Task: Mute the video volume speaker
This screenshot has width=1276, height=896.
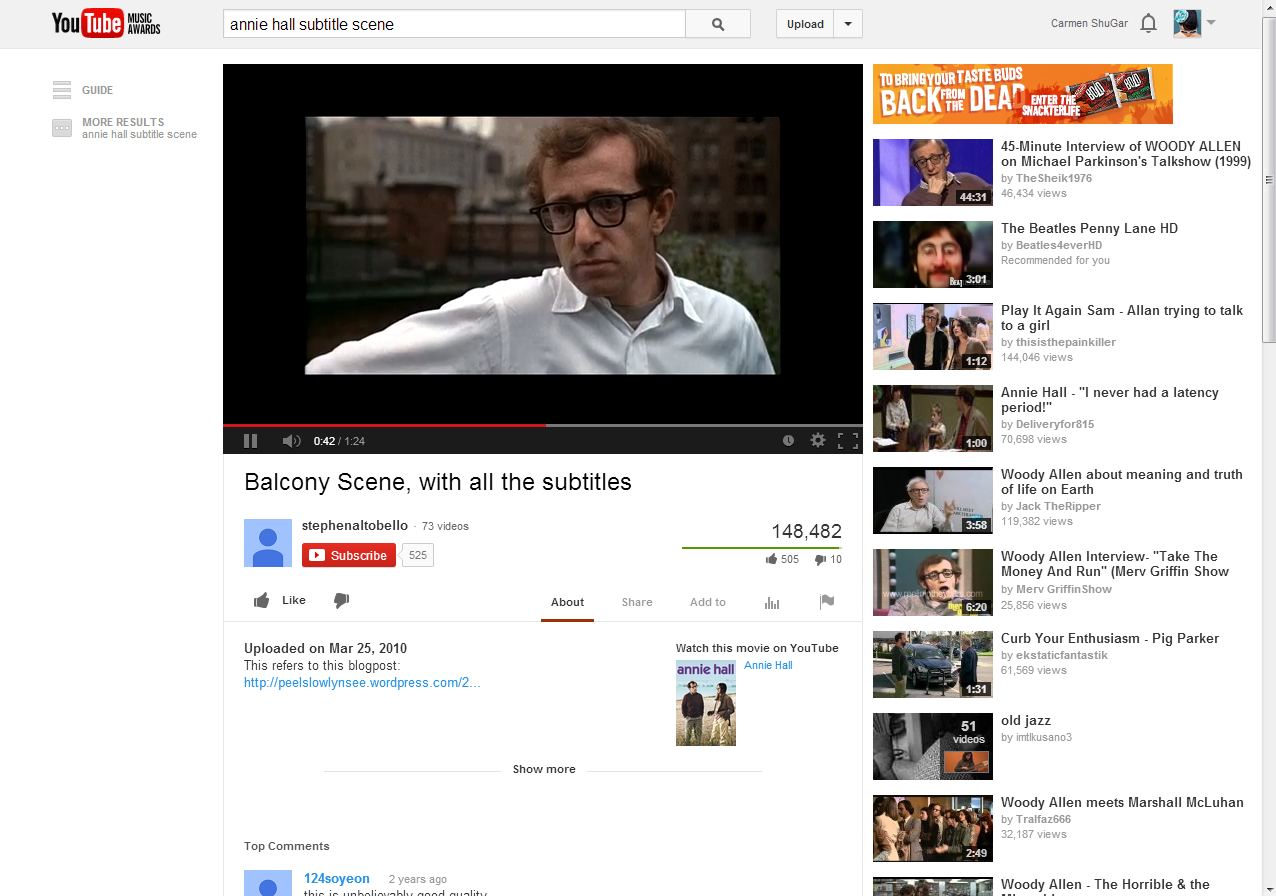Action: pos(291,440)
